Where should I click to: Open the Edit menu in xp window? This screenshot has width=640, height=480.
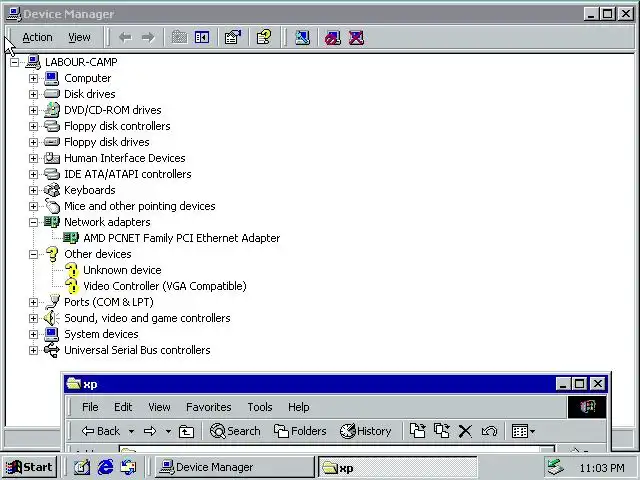pos(123,407)
